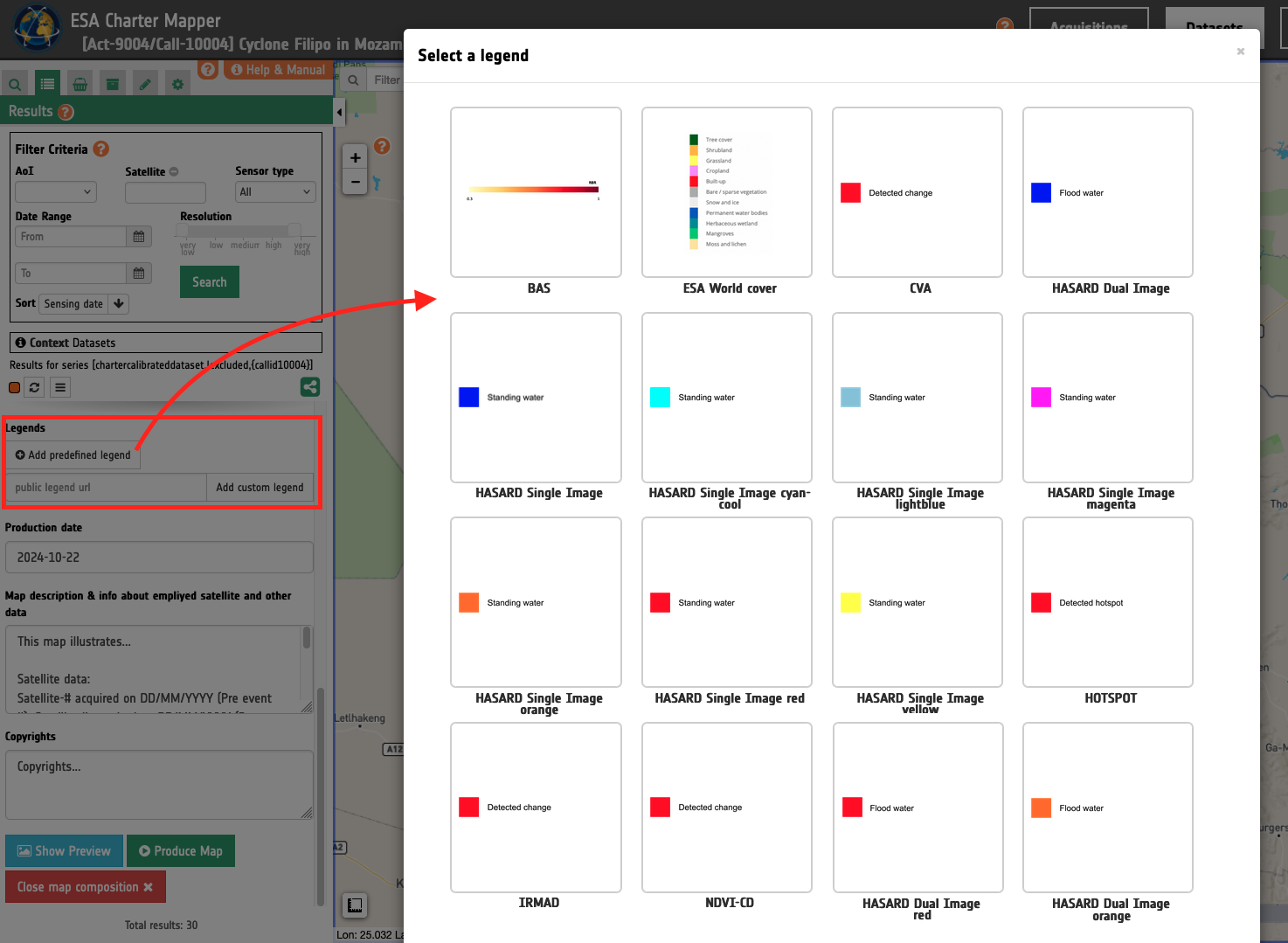Select HASARD Single Image cyan-cool legend
The width and height of the screenshot is (1288, 943).
click(x=727, y=398)
